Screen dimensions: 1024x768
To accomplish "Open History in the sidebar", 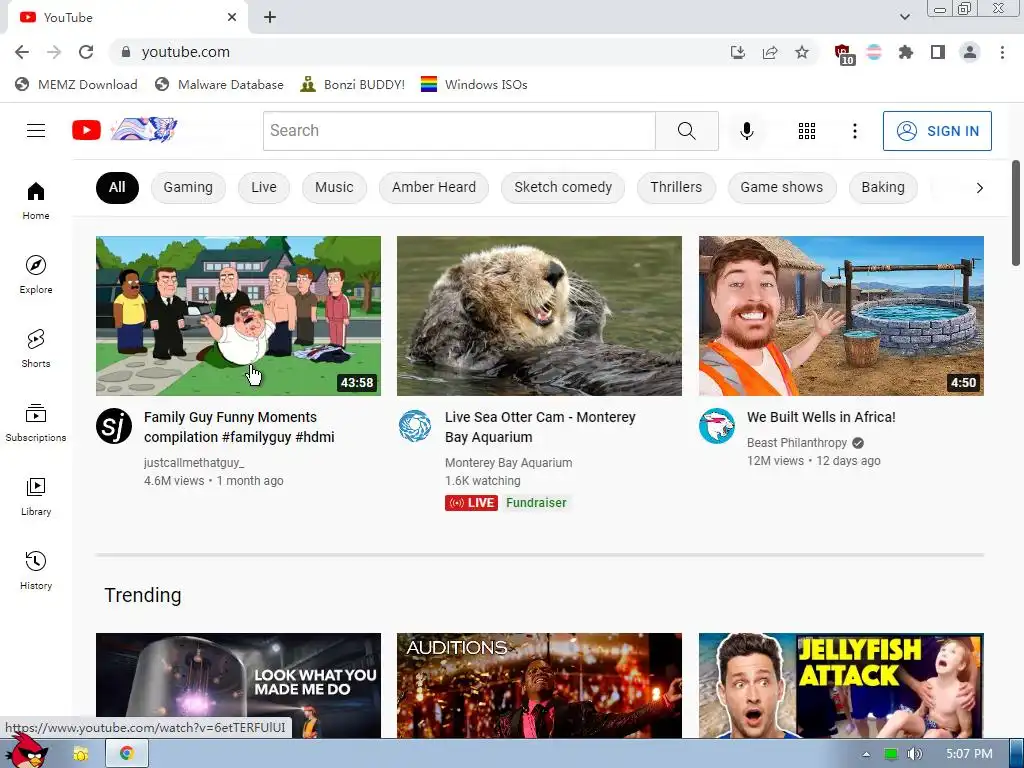I will coord(36,570).
